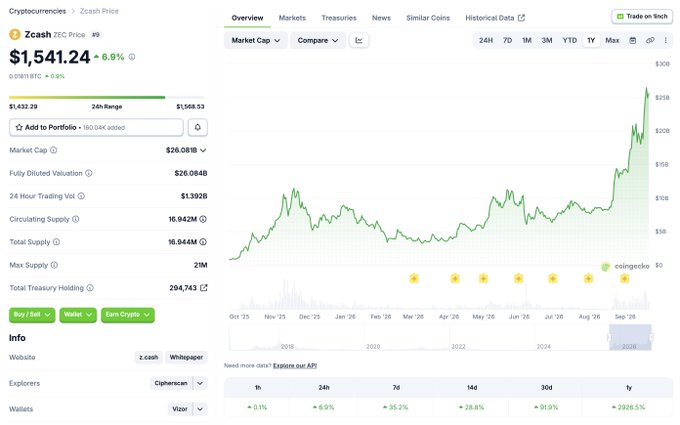This screenshot has height=425, width=680.
Task: Go to Cryptocurrencies breadcrumb link
Action: click(x=38, y=11)
